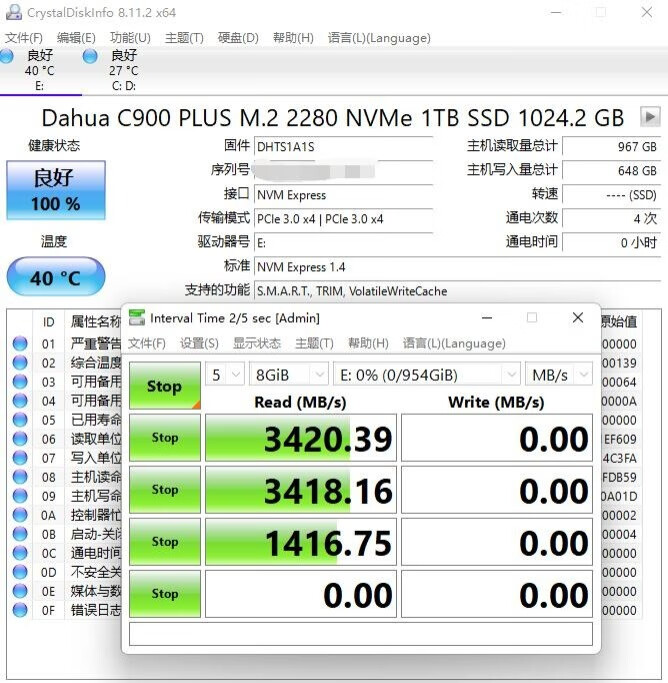The width and height of the screenshot is (668, 683).
Task: Open 功能(U) menu in CrystalDiskInfo
Action: pyautogui.click(x=130, y=38)
